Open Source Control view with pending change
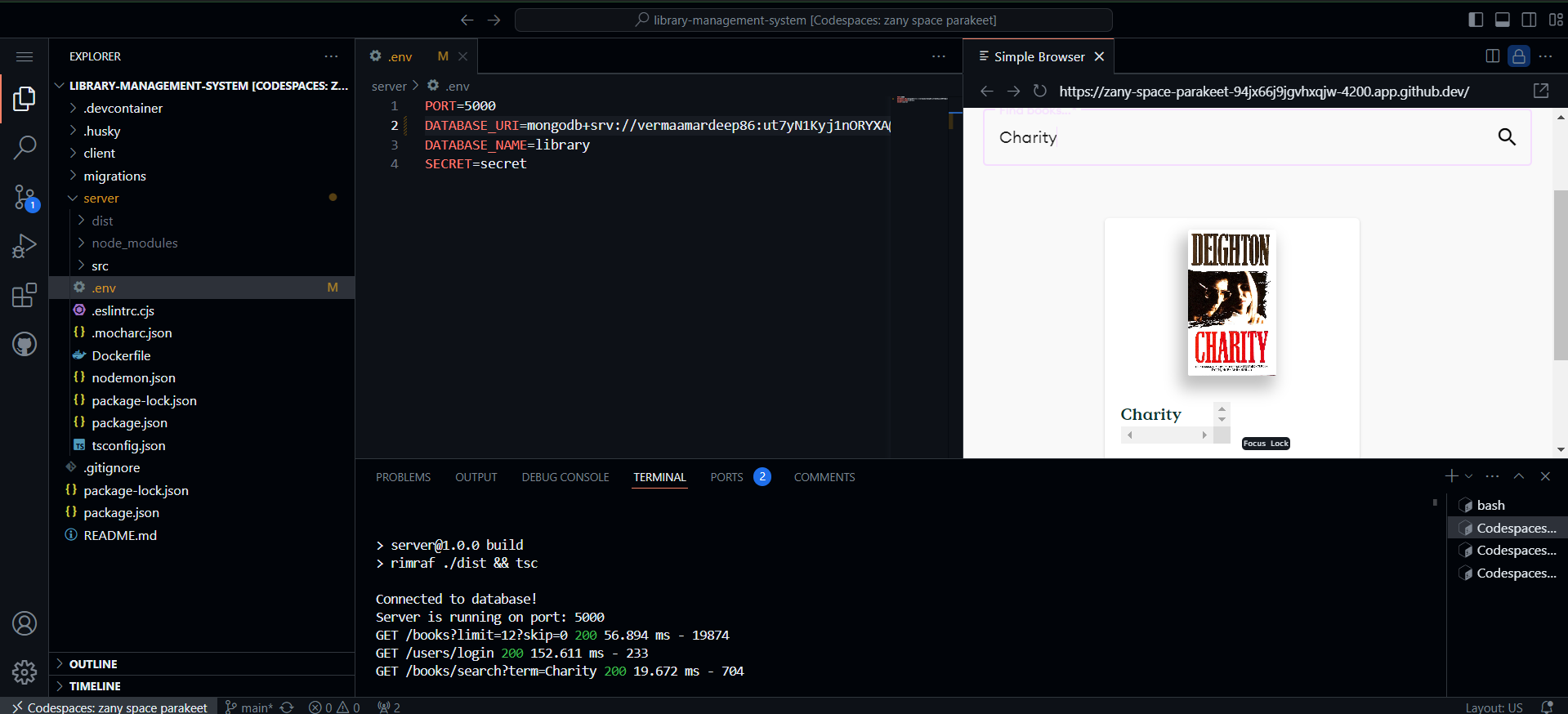Viewport: 1568px width, 714px height. tap(25, 197)
